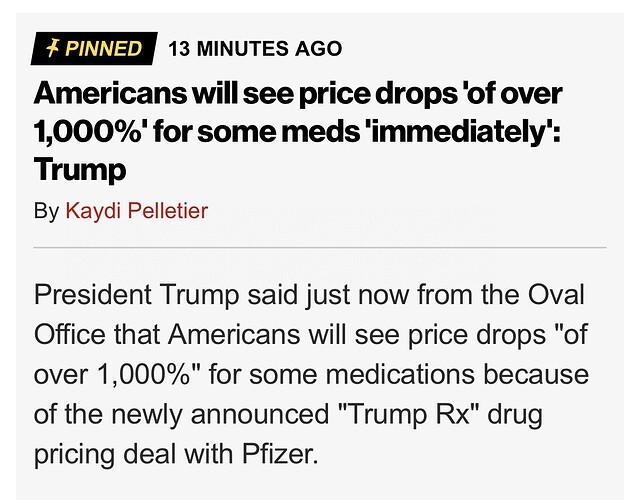
Task: Click "1,000%" in the body paragraph
Action: [x=145, y=376]
